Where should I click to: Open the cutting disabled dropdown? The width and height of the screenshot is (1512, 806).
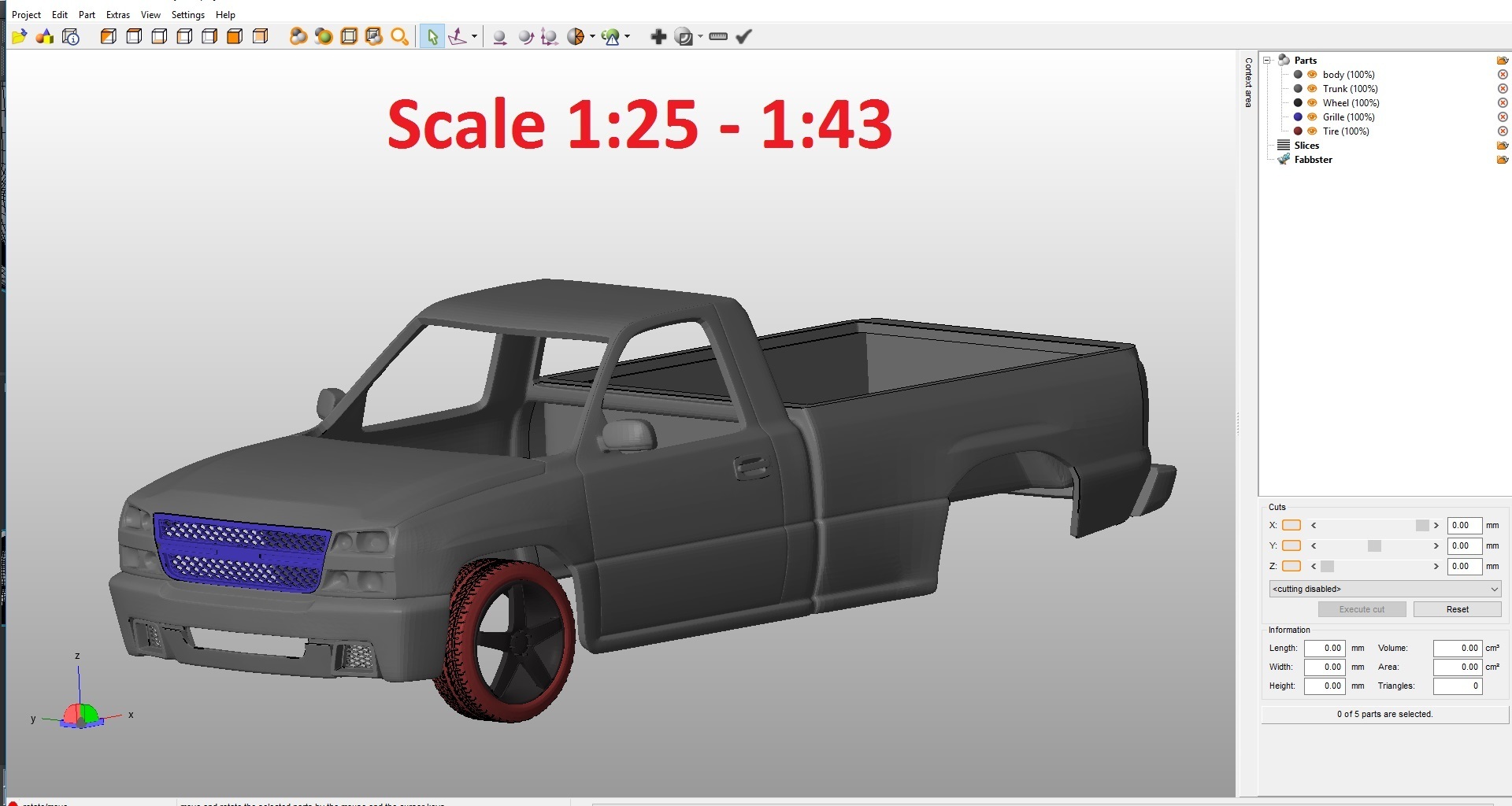[x=1385, y=589]
